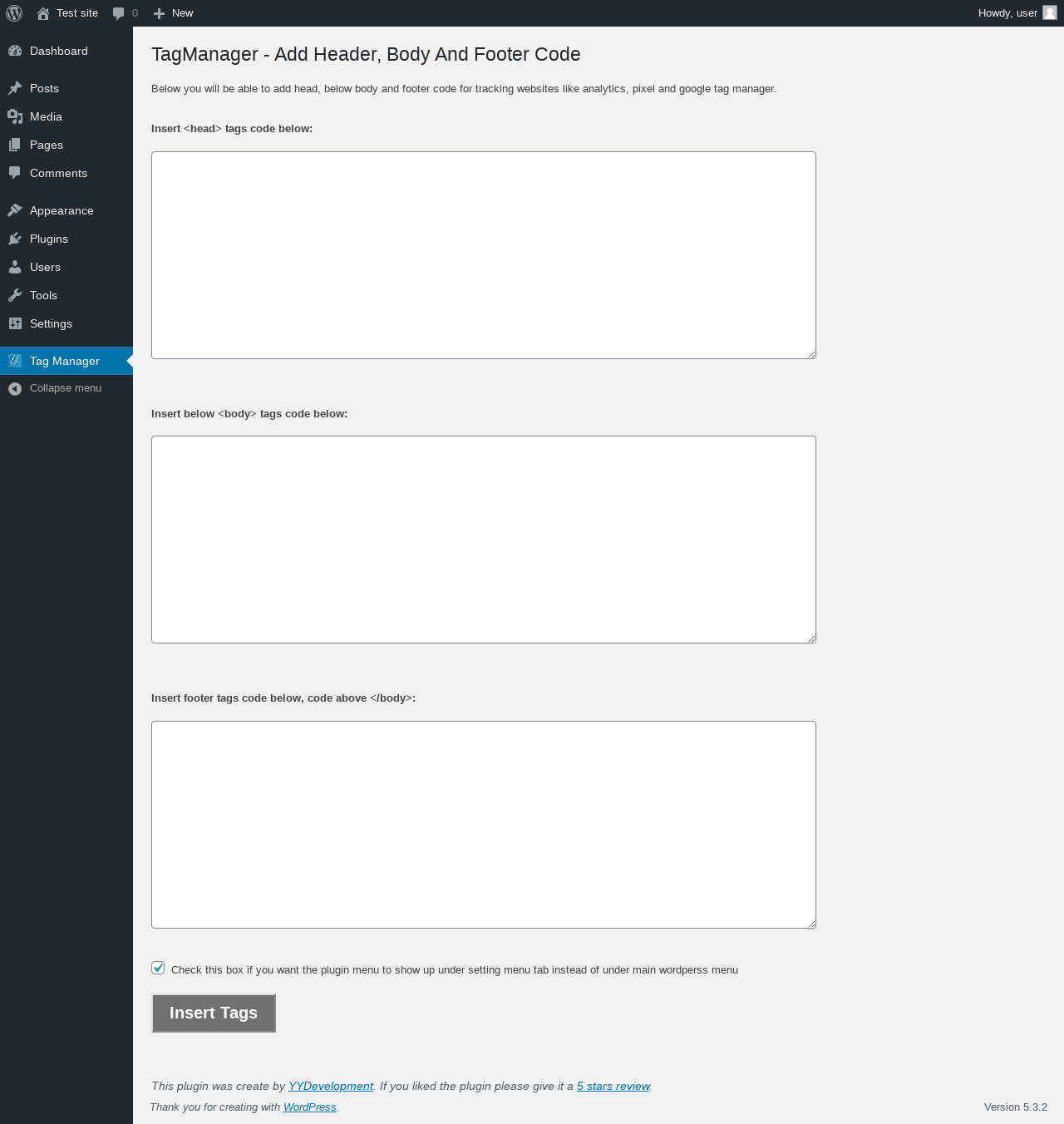Click the checkbox description label text
Screen dimensions: 1064x1124
(455, 970)
